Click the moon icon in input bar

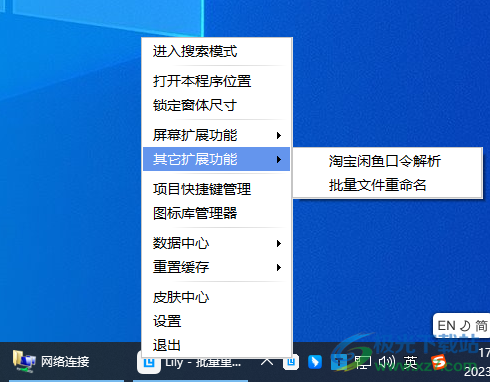click(465, 326)
